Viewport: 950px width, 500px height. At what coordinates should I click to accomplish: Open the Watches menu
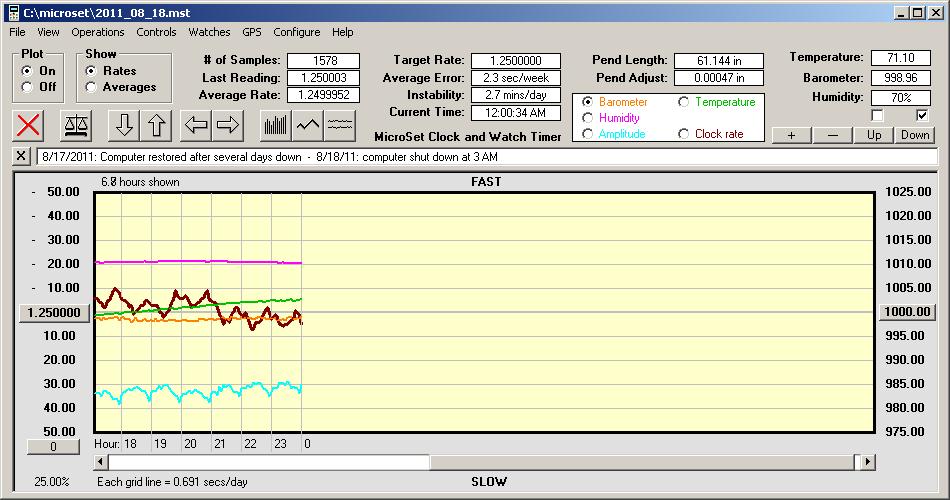pyautogui.click(x=209, y=32)
